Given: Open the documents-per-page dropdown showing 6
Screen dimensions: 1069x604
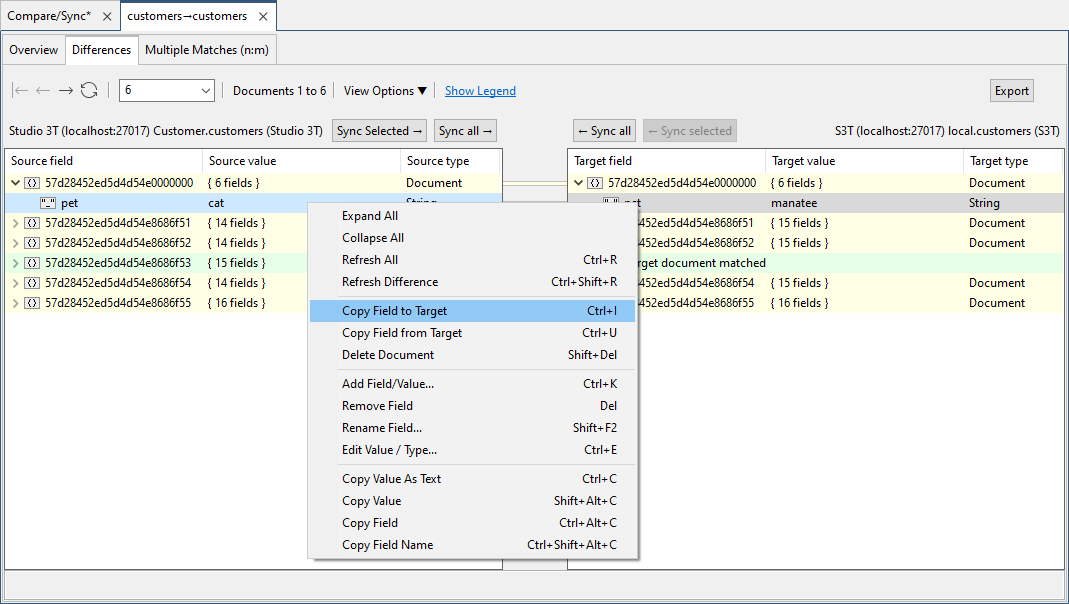Looking at the screenshot, I should tap(167, 91).
